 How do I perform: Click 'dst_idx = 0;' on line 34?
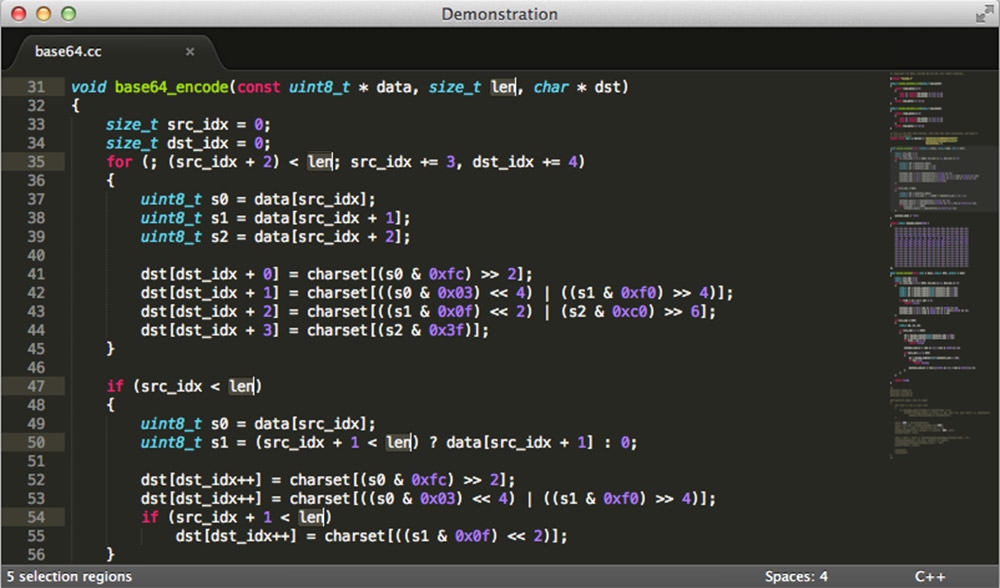(x=219, y=143)
